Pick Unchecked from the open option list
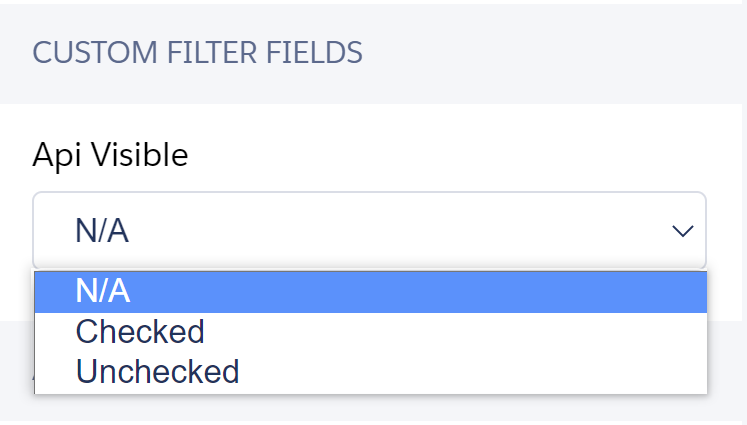This screenshot has height=425, width=747. pyautogui.click(x=157, y=371)
